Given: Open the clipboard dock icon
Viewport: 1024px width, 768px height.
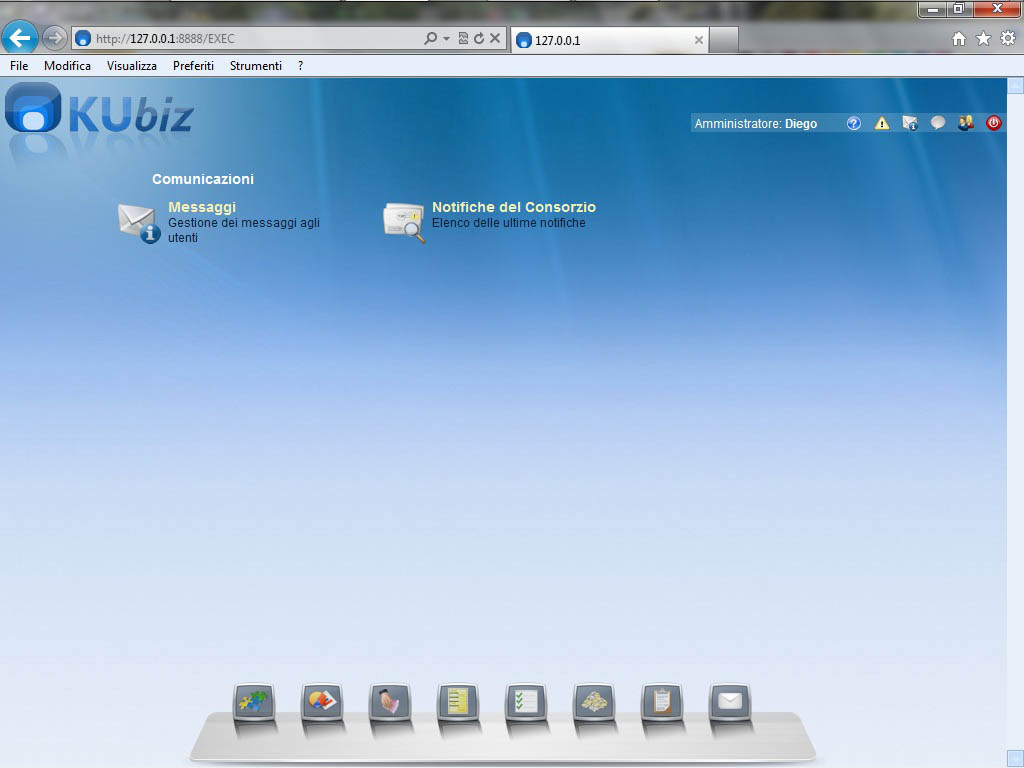Looking at the screenshot, I should tap(662, 702).
